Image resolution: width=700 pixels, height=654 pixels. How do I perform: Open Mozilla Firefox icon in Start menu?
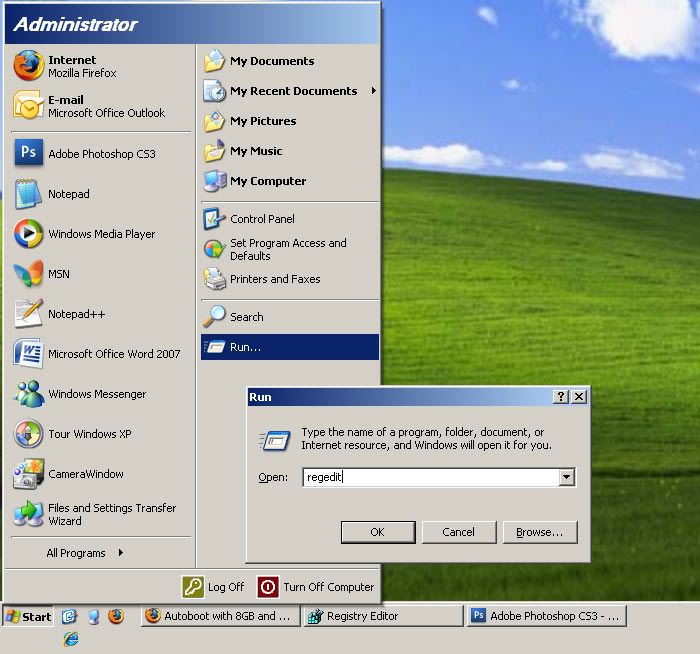29,66
